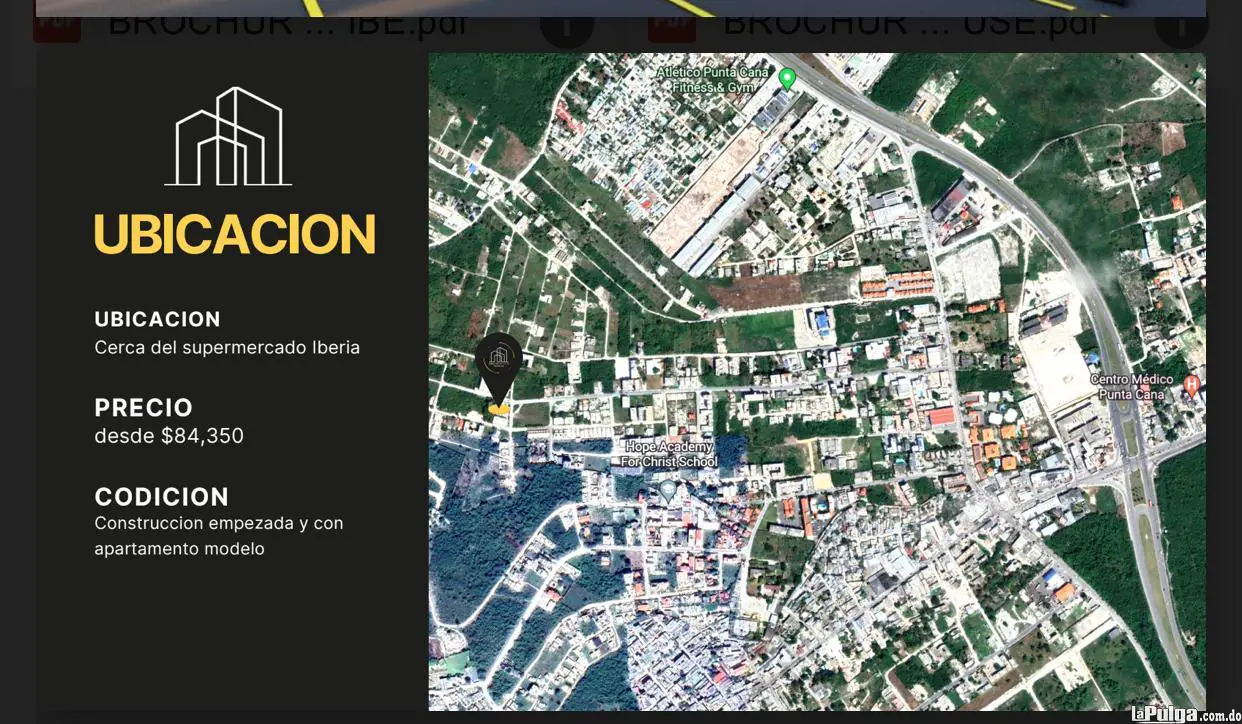Click the Hope Academy school map marker

click(x=668, y=490)
